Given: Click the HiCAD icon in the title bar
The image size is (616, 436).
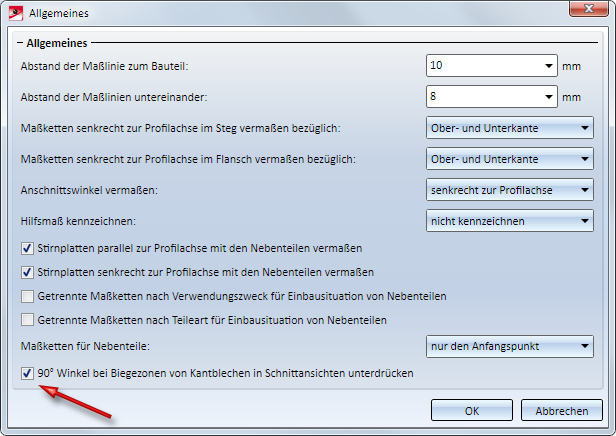Looking at the screenshot, I should (16, 13).
